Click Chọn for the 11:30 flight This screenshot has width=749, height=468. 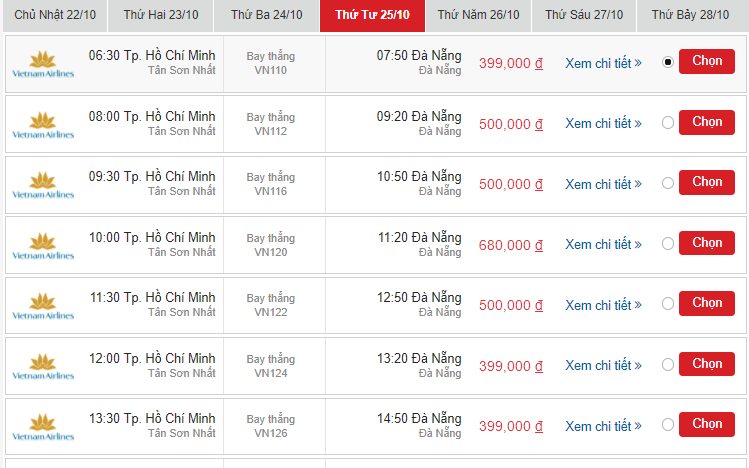point(707,303)
